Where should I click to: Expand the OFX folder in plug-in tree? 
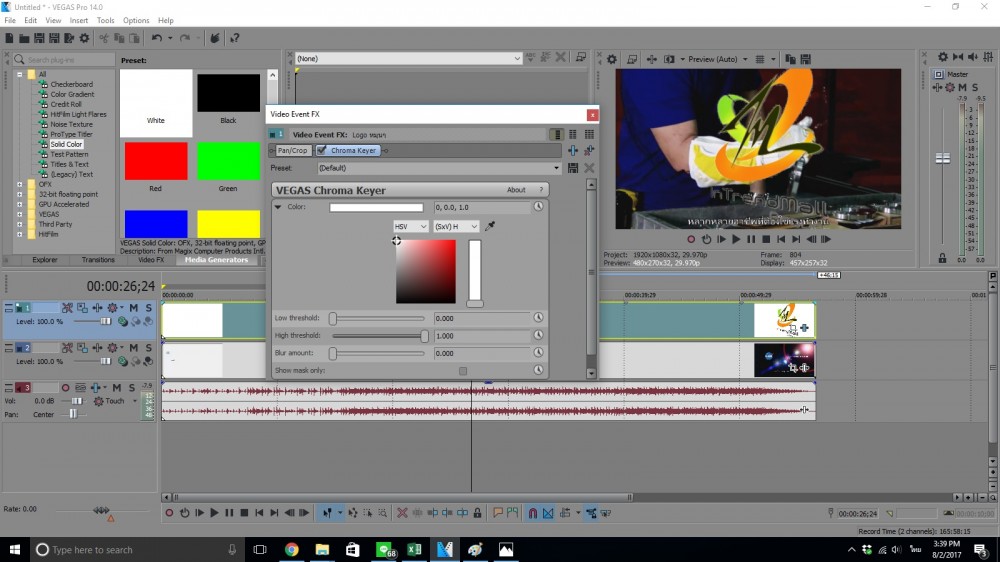tap(20, 184)
